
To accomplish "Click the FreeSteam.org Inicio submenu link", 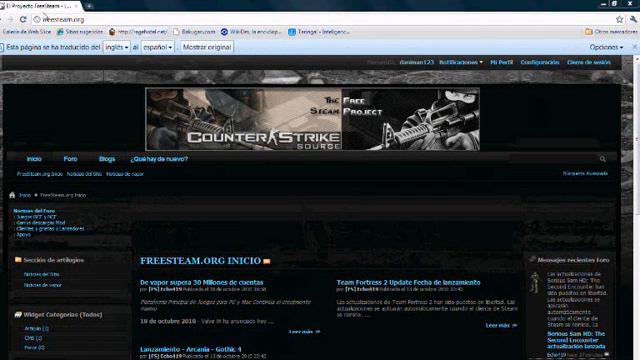I will click(x=40, y=174).
